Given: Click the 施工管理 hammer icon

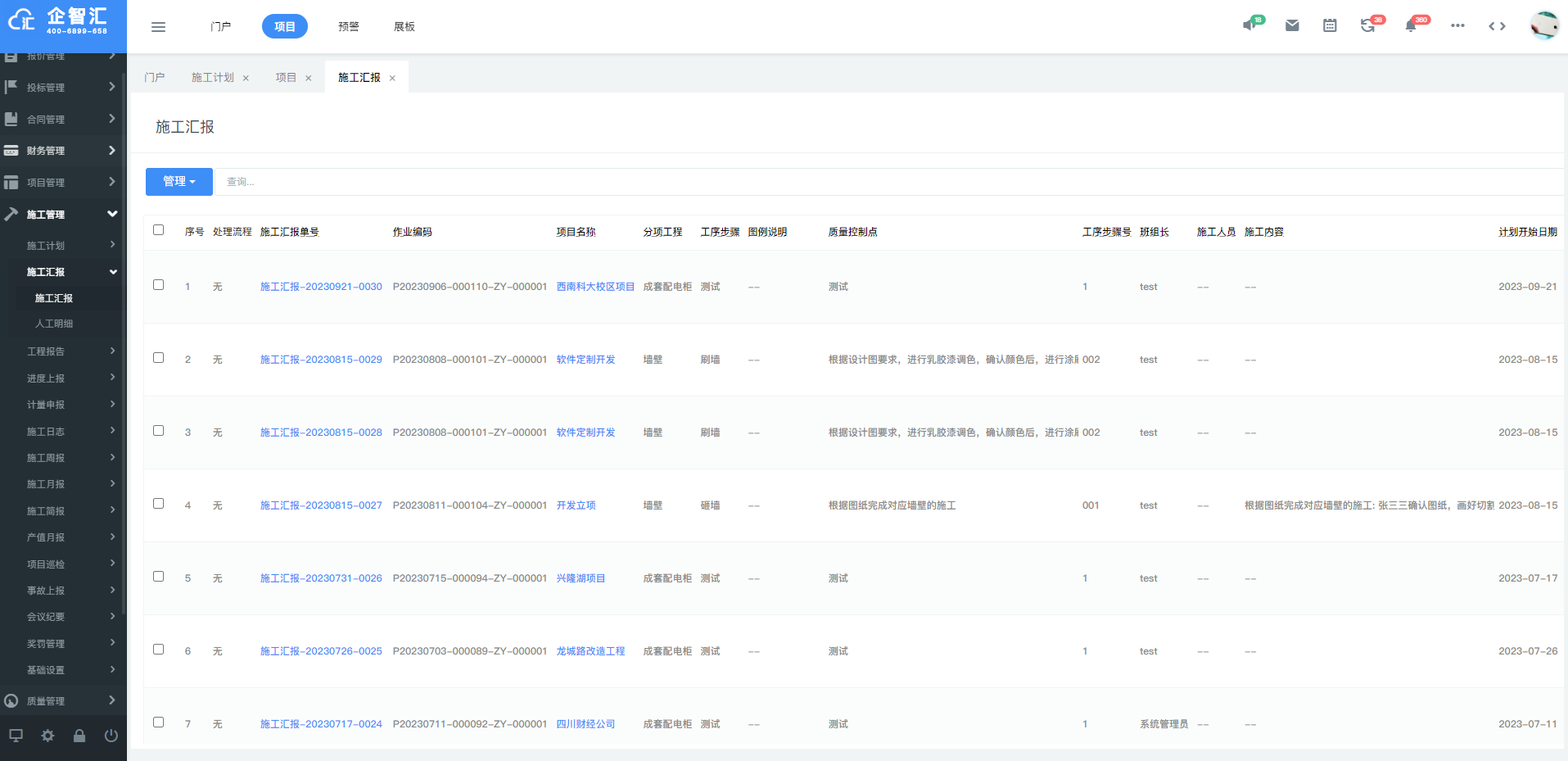Looking at the screenshot, I should 11,215.
